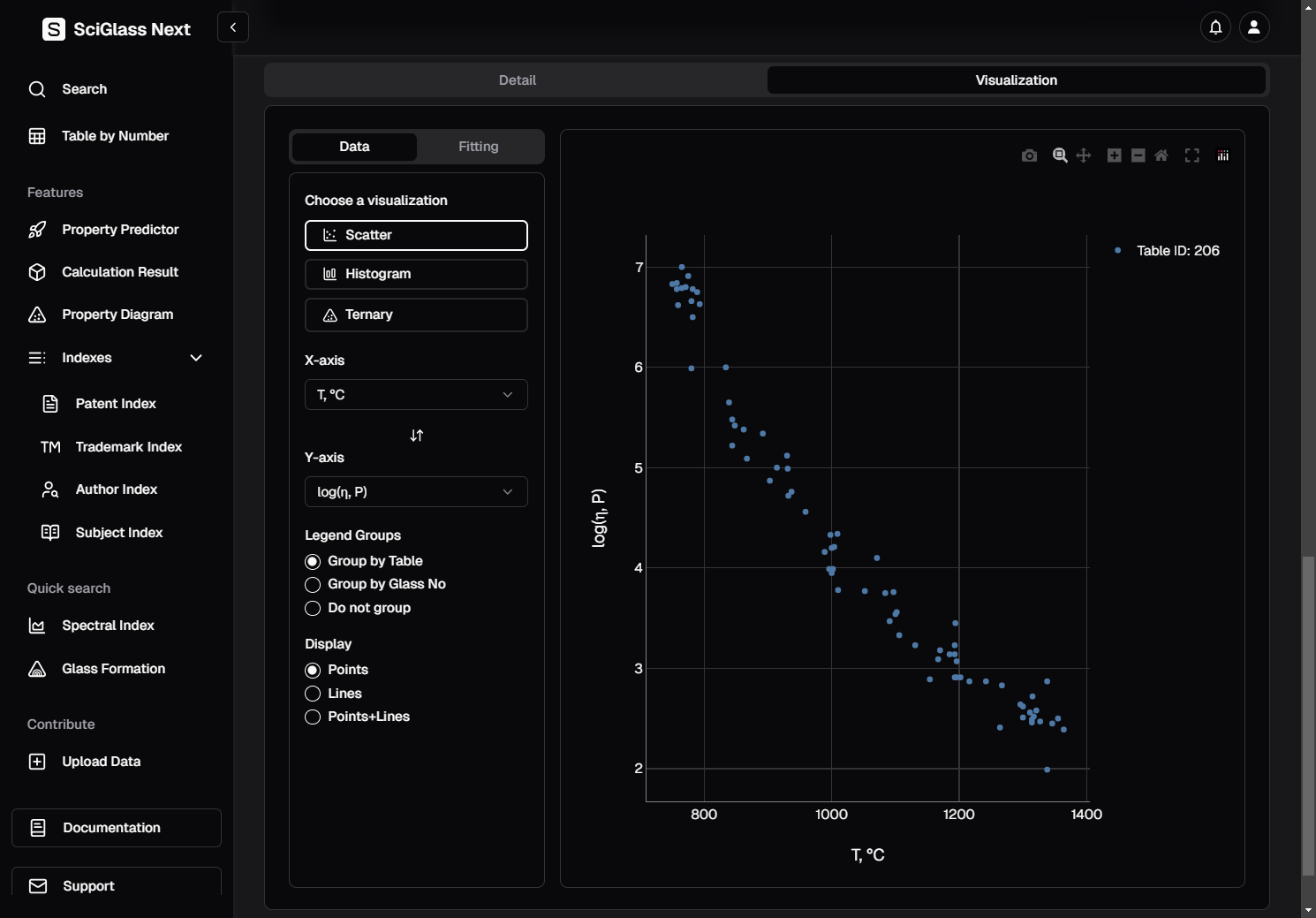Switch to the Detail tab

click(517, 80)
